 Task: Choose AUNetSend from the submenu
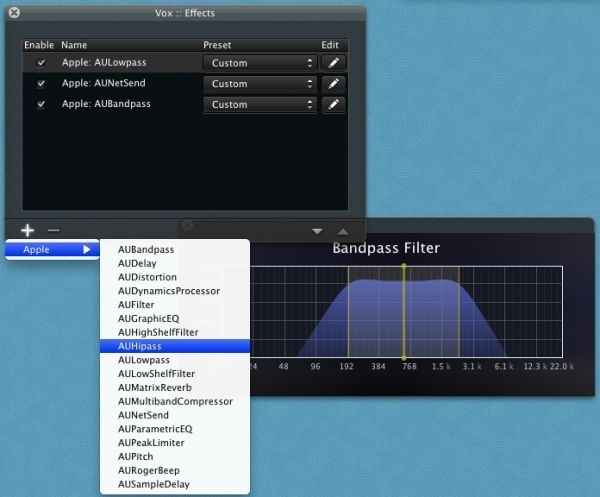click(x=175, y=415)
